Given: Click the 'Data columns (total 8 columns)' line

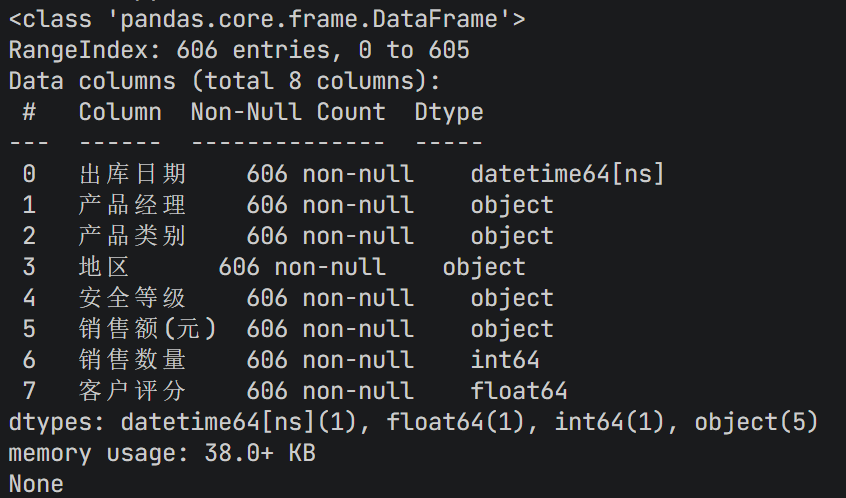Looking at the screenshot, I should point(224,80).
